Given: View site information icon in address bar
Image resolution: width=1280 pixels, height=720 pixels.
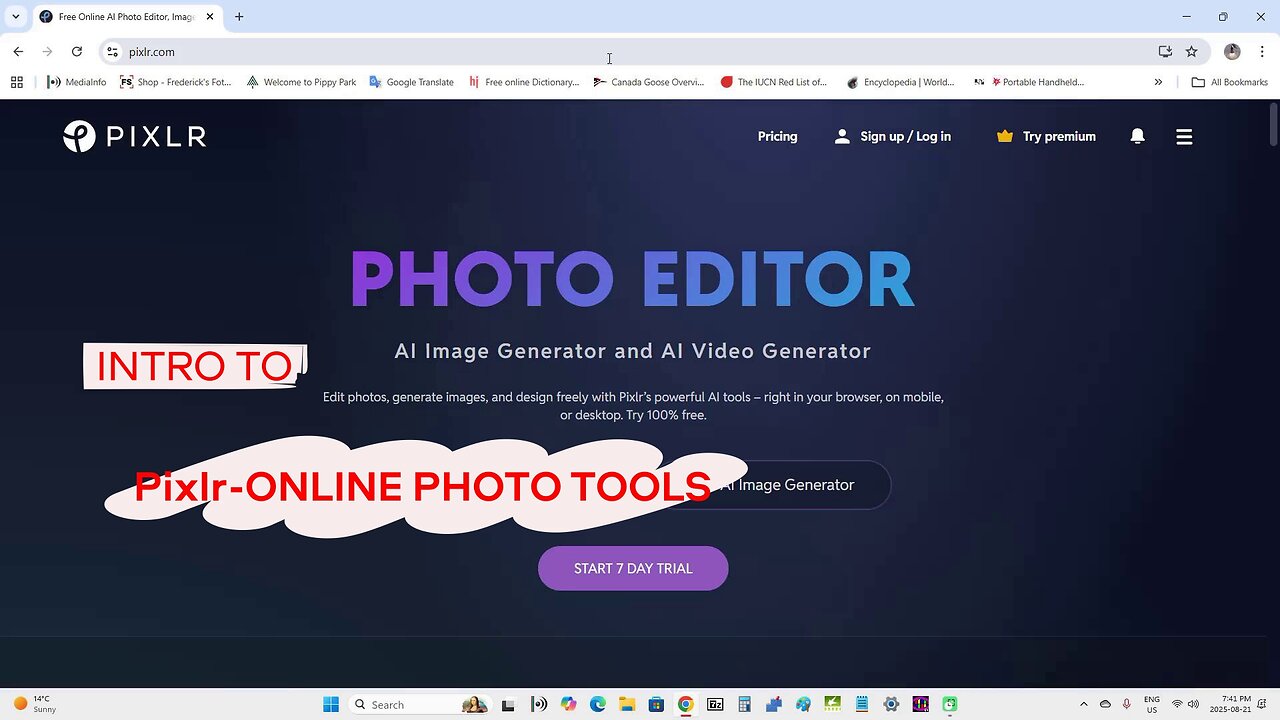Looking at the screenshot, I should click(x=112, y=52).
